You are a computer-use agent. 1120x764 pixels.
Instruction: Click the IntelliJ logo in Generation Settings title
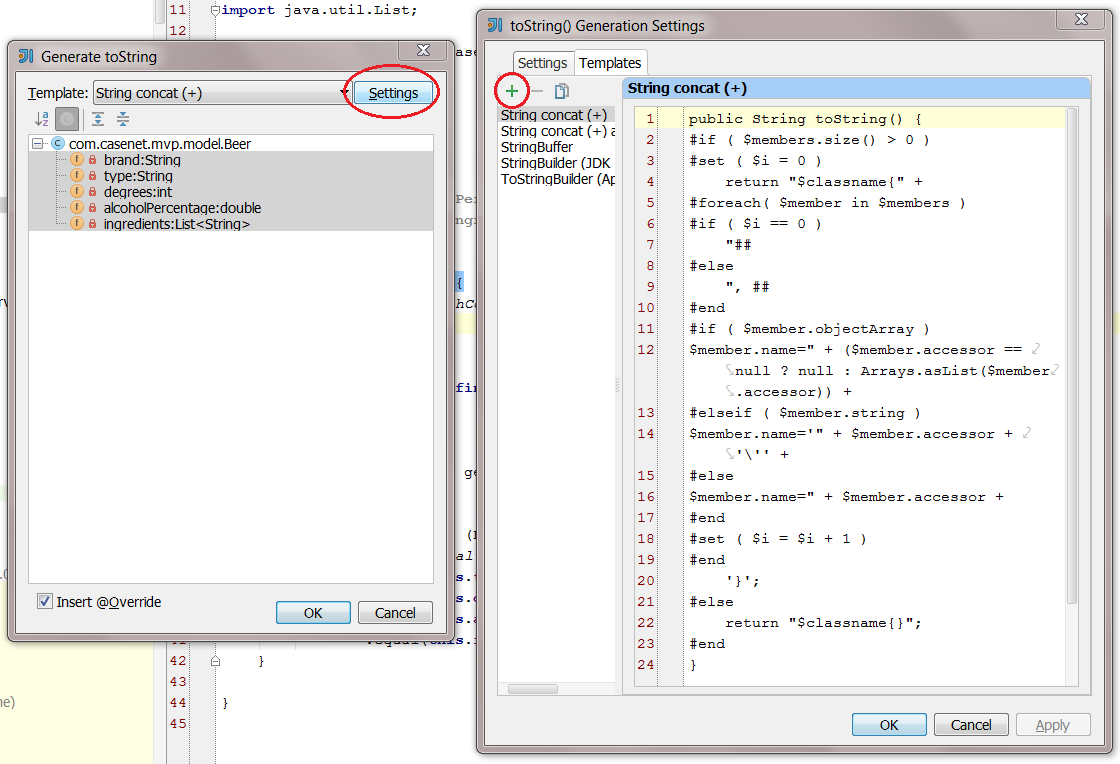495,26
